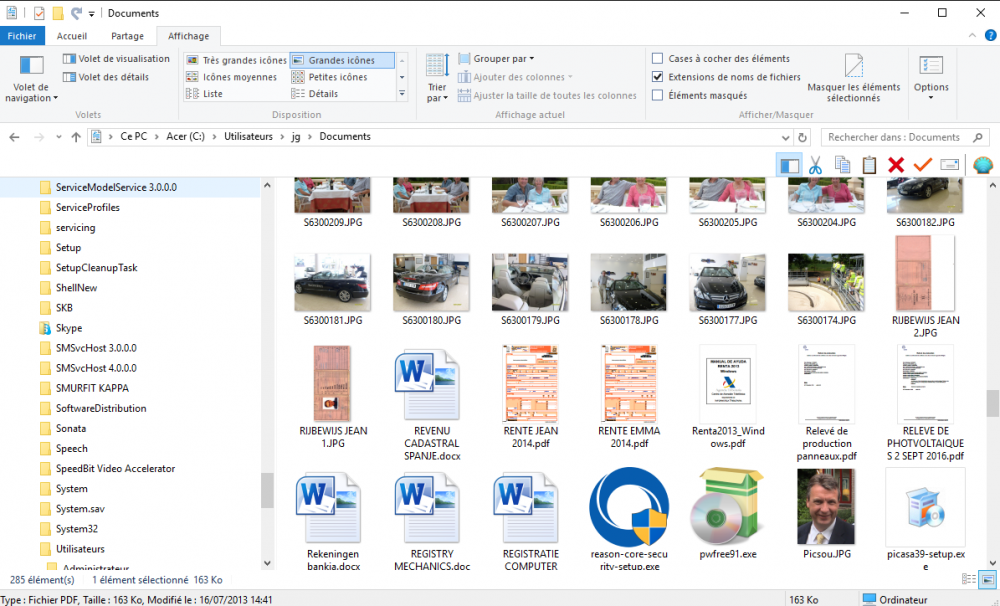This screenshot has height=606, width=1000.
Task: Enable 'Cases à cocher des éléments' checkbox
Action: (658, 59)
